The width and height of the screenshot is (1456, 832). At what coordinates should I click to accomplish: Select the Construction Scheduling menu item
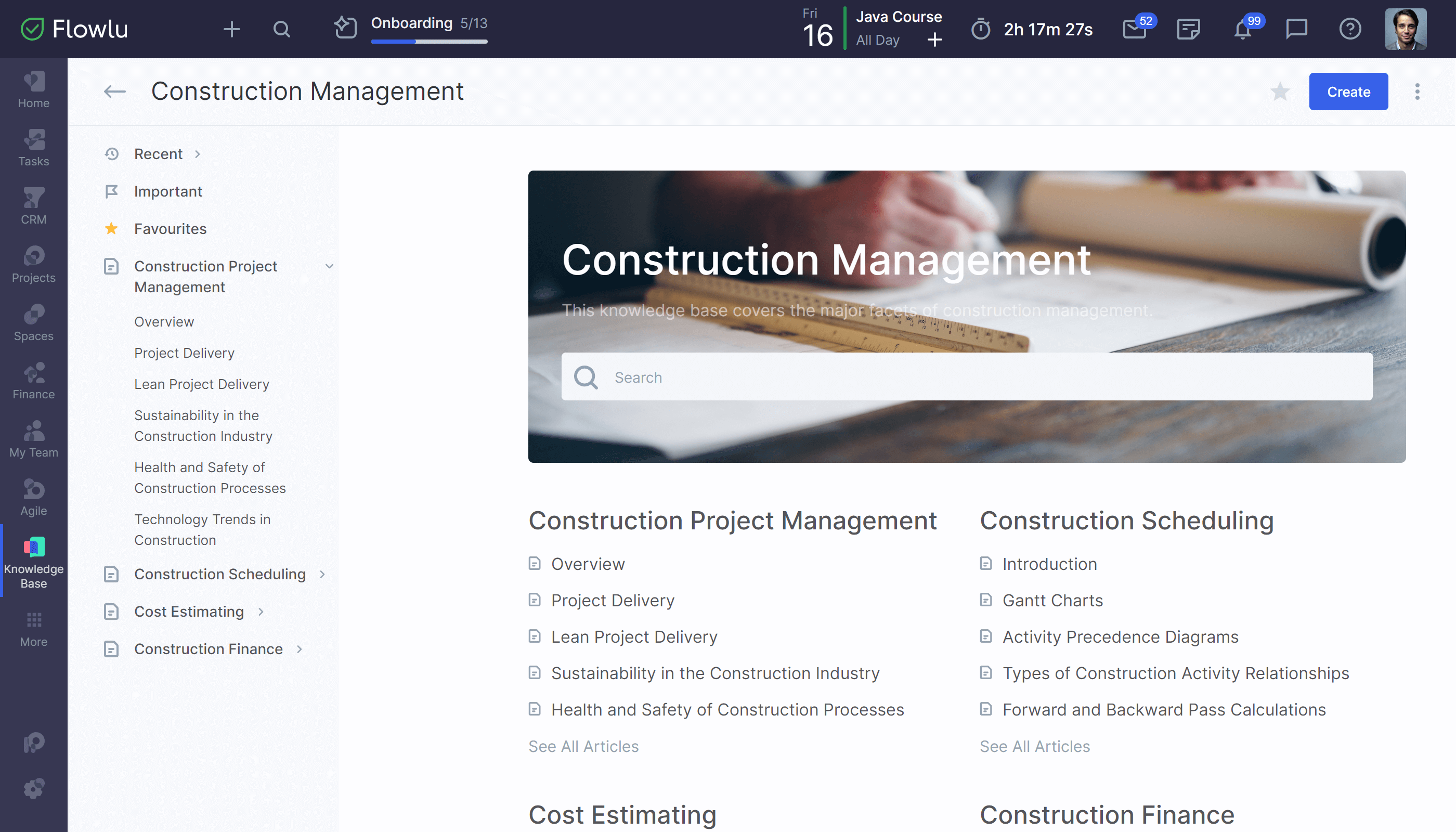click(220, 574)
